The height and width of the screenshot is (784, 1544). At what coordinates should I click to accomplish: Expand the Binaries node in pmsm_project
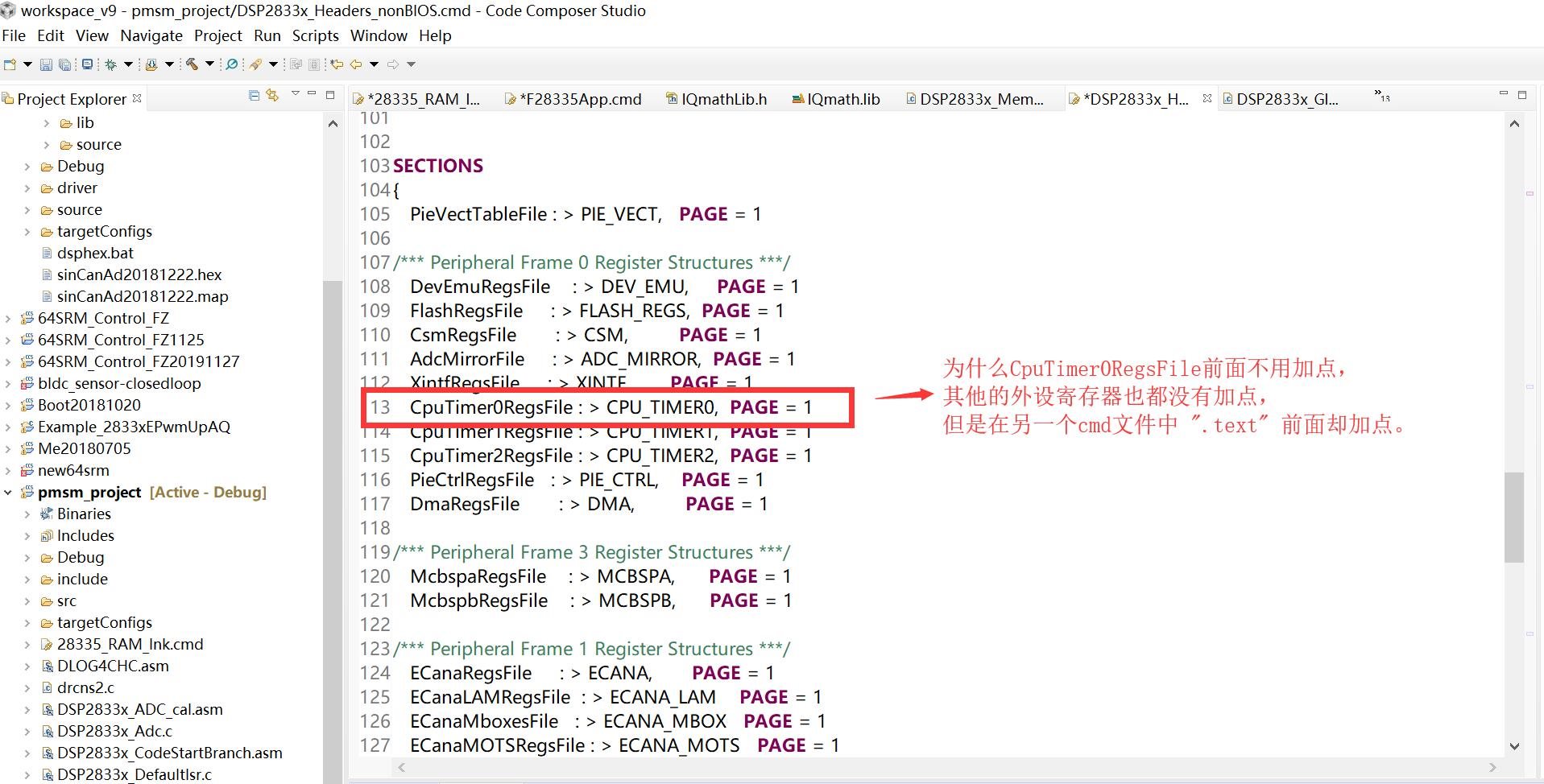(27, 514)
